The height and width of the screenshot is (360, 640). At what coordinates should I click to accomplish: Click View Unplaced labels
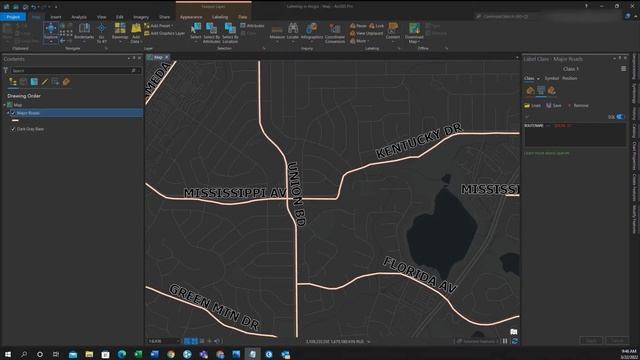[367, 33]
